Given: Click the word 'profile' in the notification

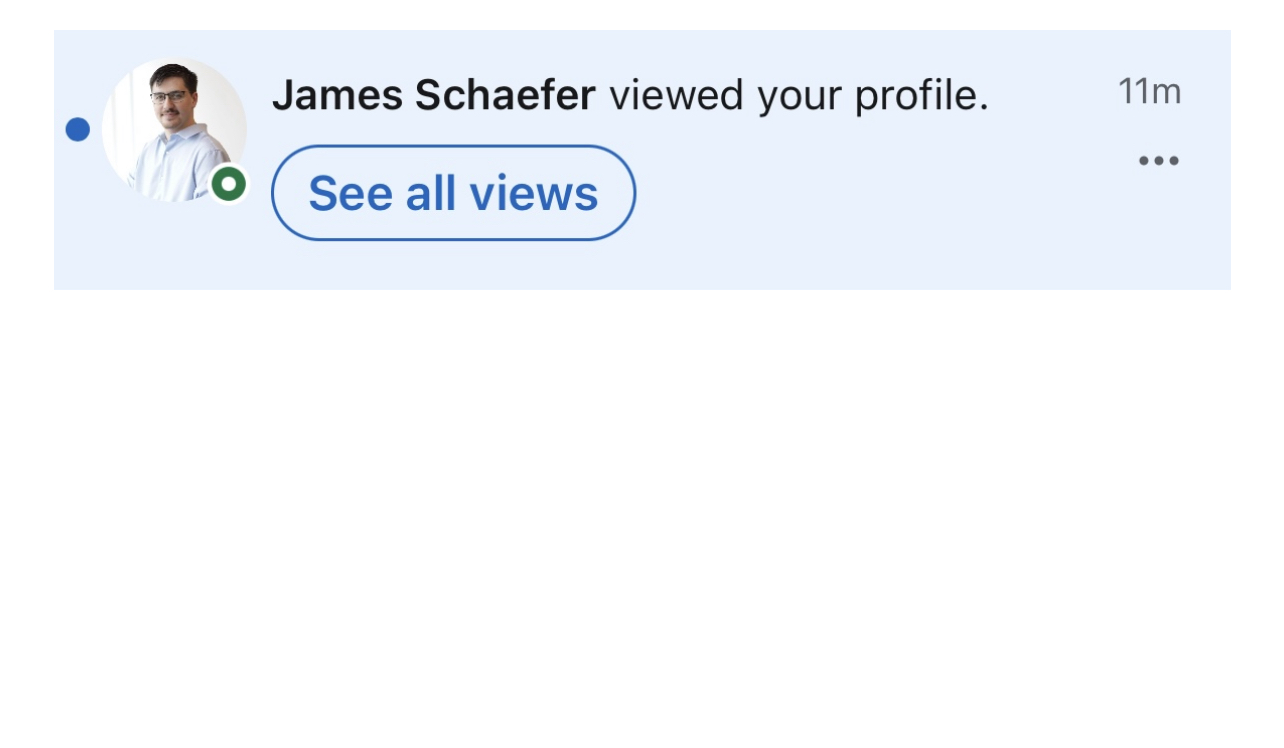Looking at the screenshot, I should pyautogui.click(x=920, y=96).
